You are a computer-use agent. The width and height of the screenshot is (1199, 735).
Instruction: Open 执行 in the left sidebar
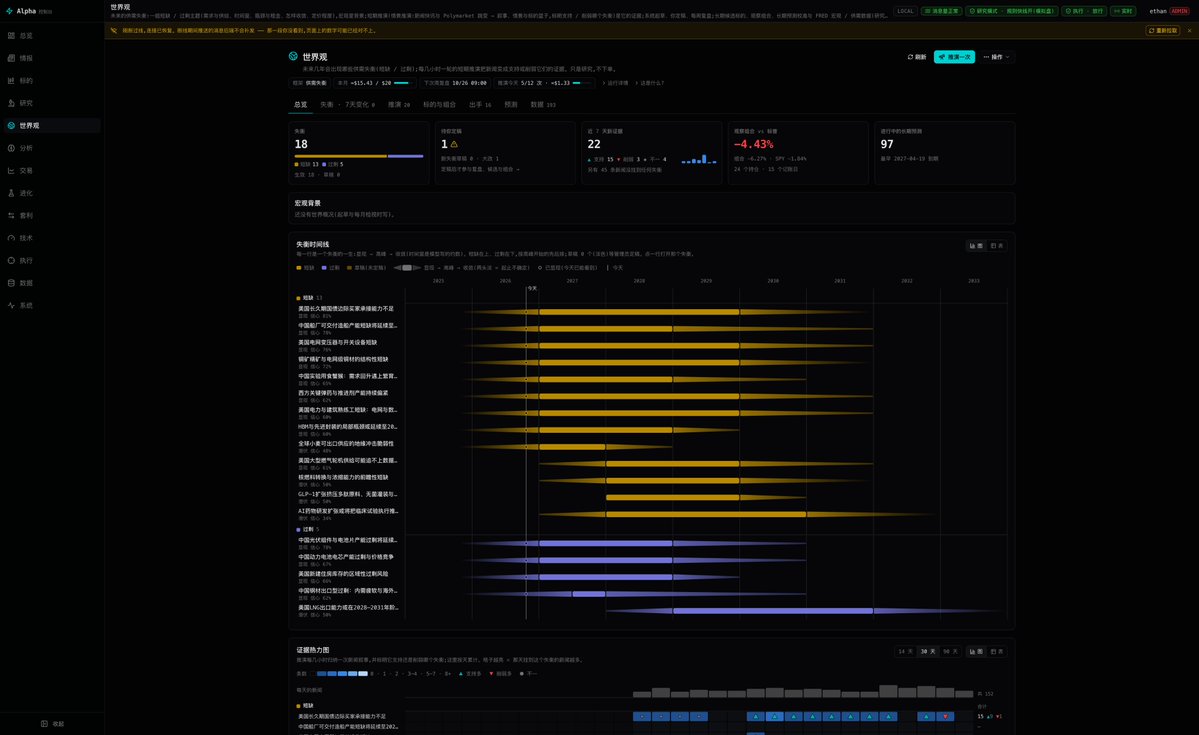coord(51,260)
